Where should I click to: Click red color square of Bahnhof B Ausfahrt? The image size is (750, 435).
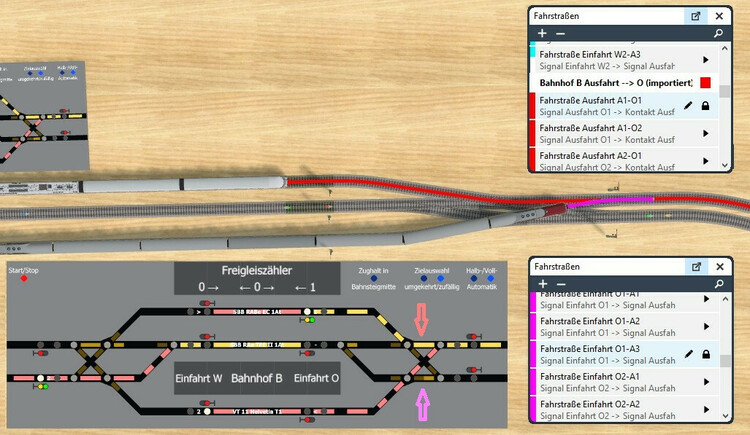[705, 82]
